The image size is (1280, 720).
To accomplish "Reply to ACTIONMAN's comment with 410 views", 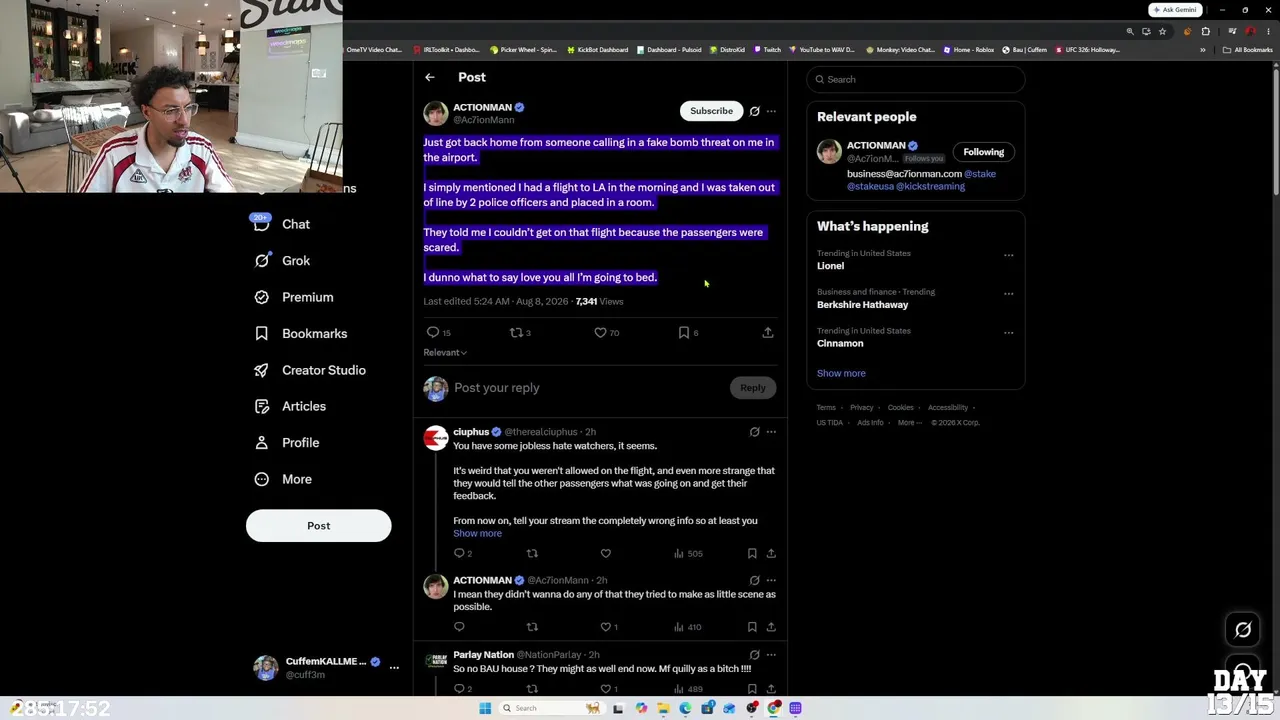I will tap(459, 627).
